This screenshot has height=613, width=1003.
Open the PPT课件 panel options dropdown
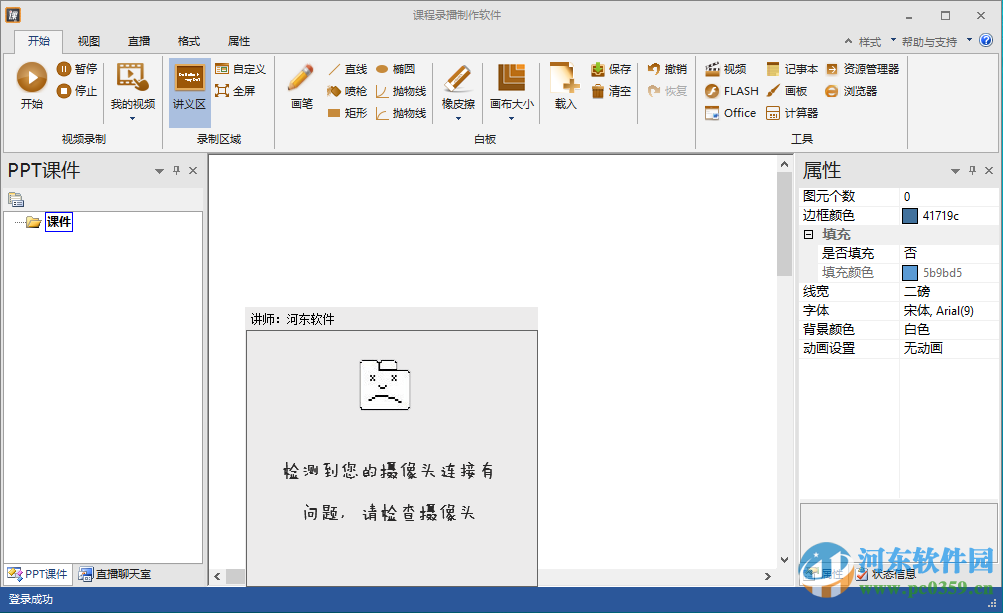click(158, 170)
